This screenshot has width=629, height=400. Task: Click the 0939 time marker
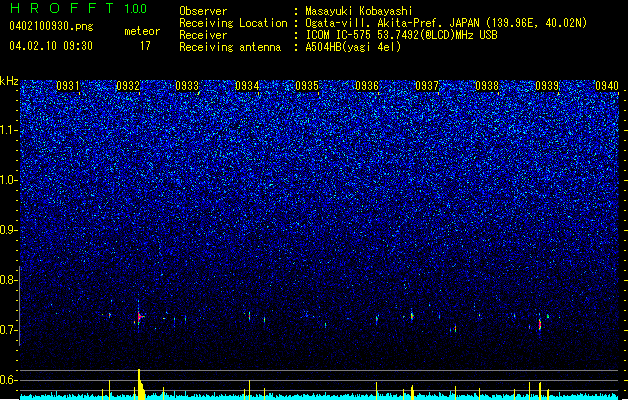click(547, 86)
